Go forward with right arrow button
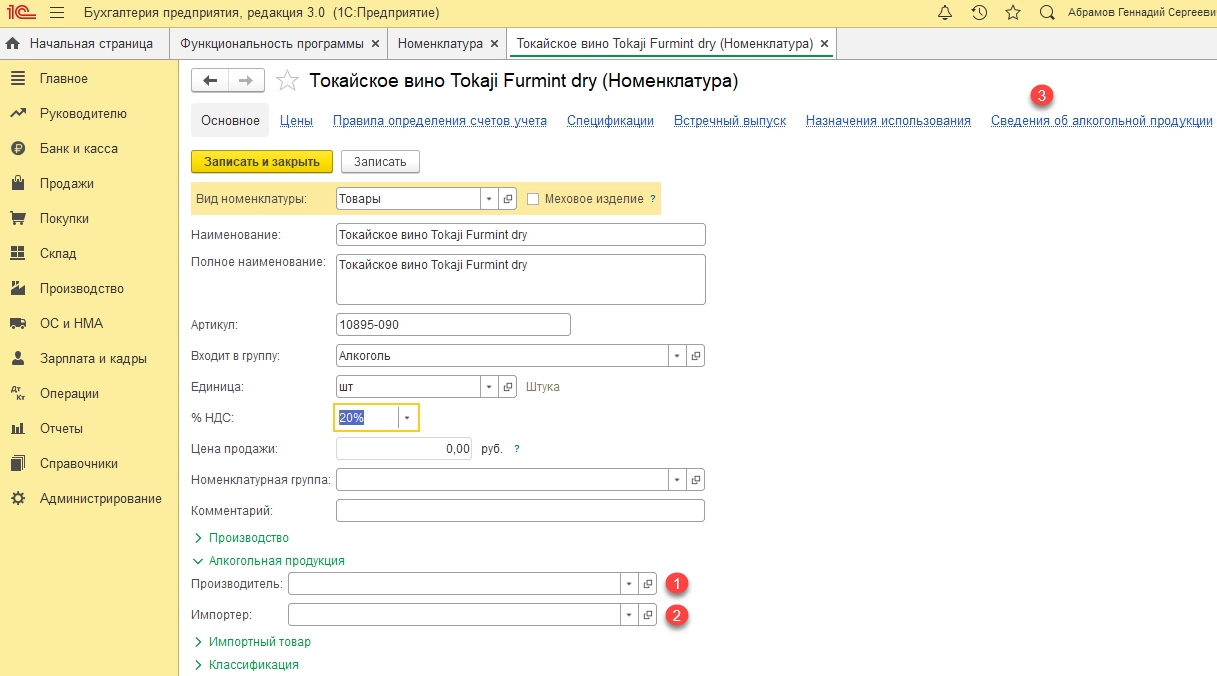 click(246, 81)
